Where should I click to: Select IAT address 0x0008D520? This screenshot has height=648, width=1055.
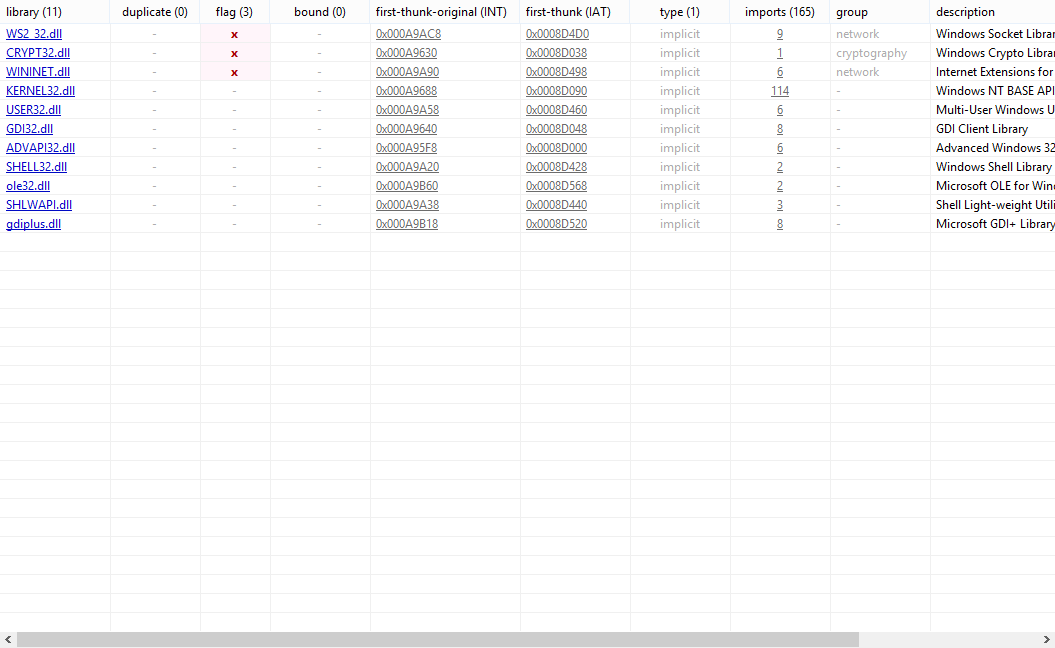[556, 224]
